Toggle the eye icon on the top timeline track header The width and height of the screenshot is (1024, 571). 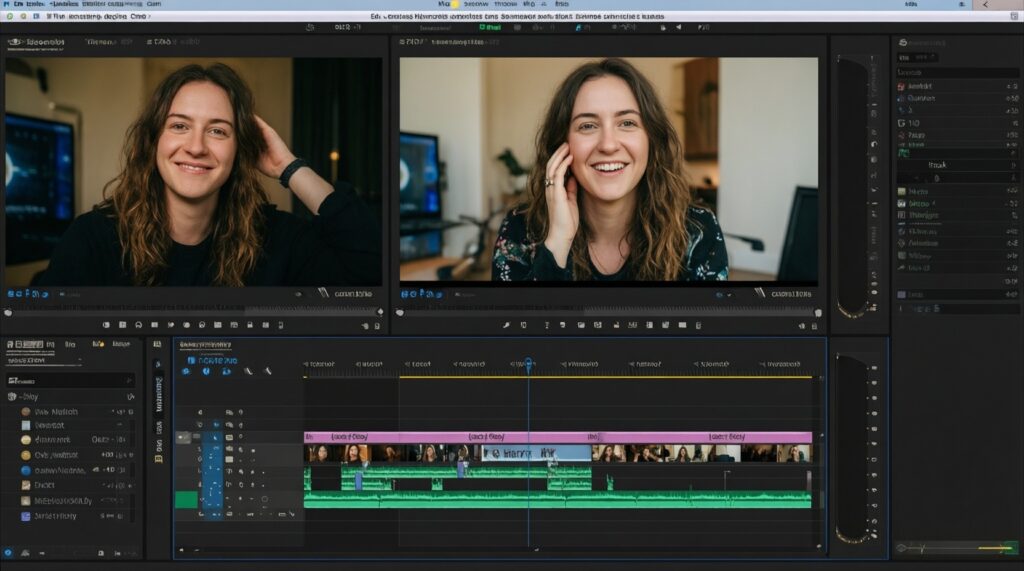pyautogui.click(x=229, y=411)
